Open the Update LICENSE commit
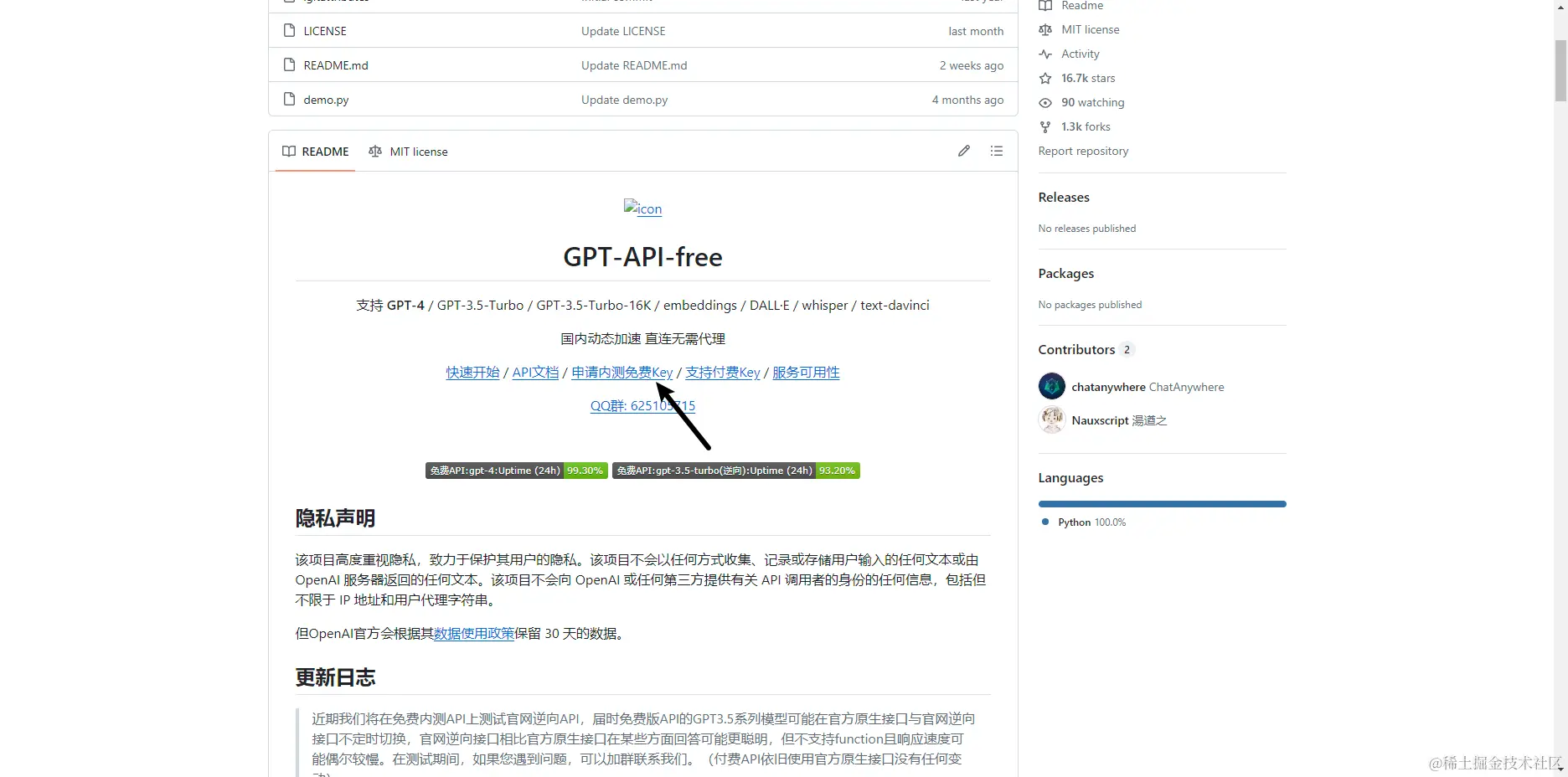This screenshot has height=777, width=1568. [623, 31]
